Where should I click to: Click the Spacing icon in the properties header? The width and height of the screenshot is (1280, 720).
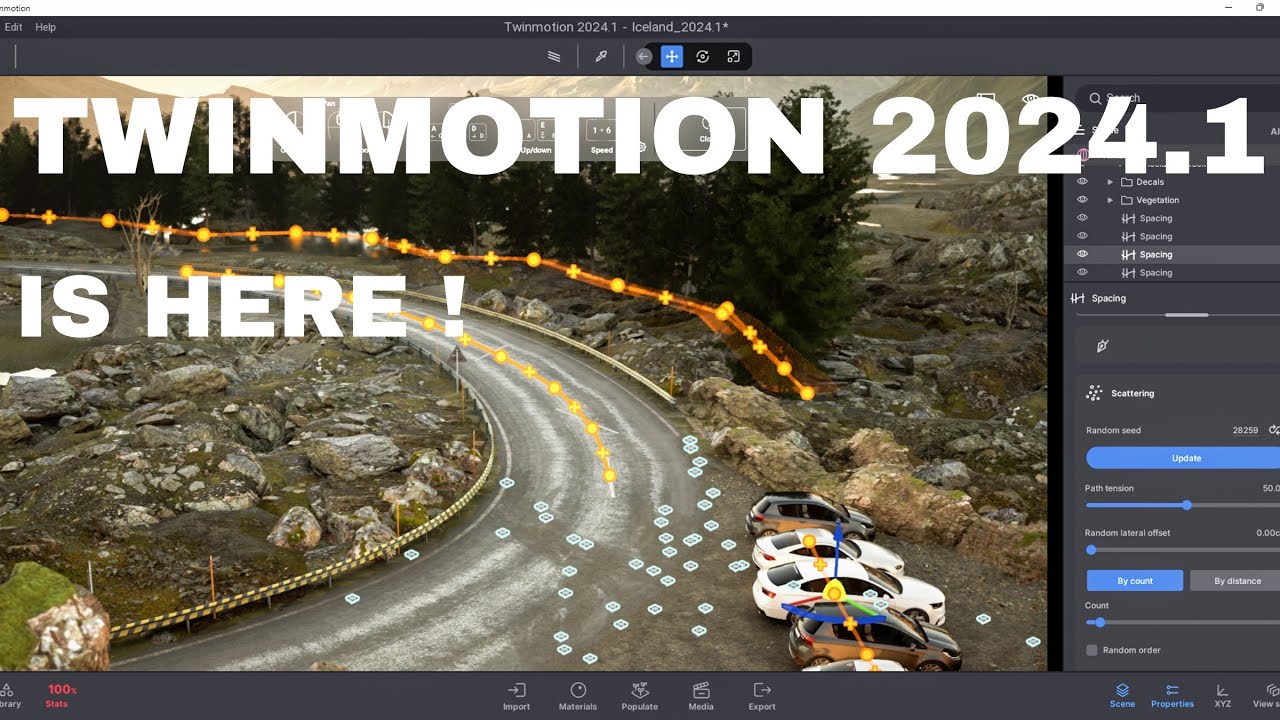click(1078, 298)
